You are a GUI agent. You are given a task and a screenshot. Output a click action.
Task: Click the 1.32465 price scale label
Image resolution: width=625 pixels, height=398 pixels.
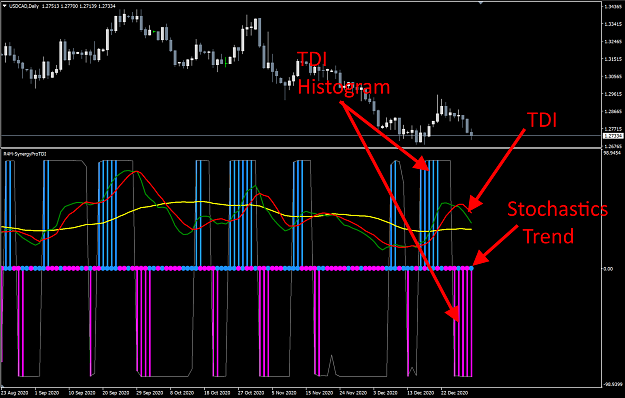[x=613, y=41]
